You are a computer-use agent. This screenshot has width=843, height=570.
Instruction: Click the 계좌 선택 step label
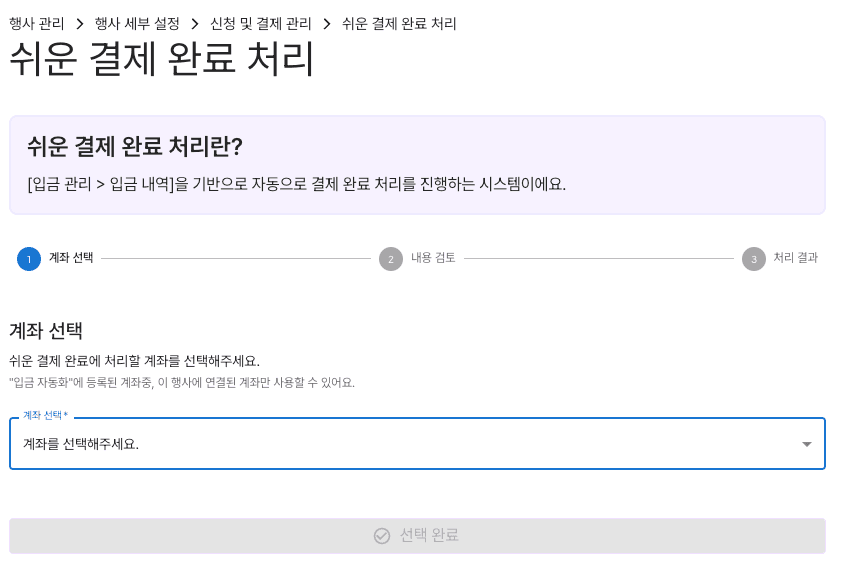click(71, 258)
